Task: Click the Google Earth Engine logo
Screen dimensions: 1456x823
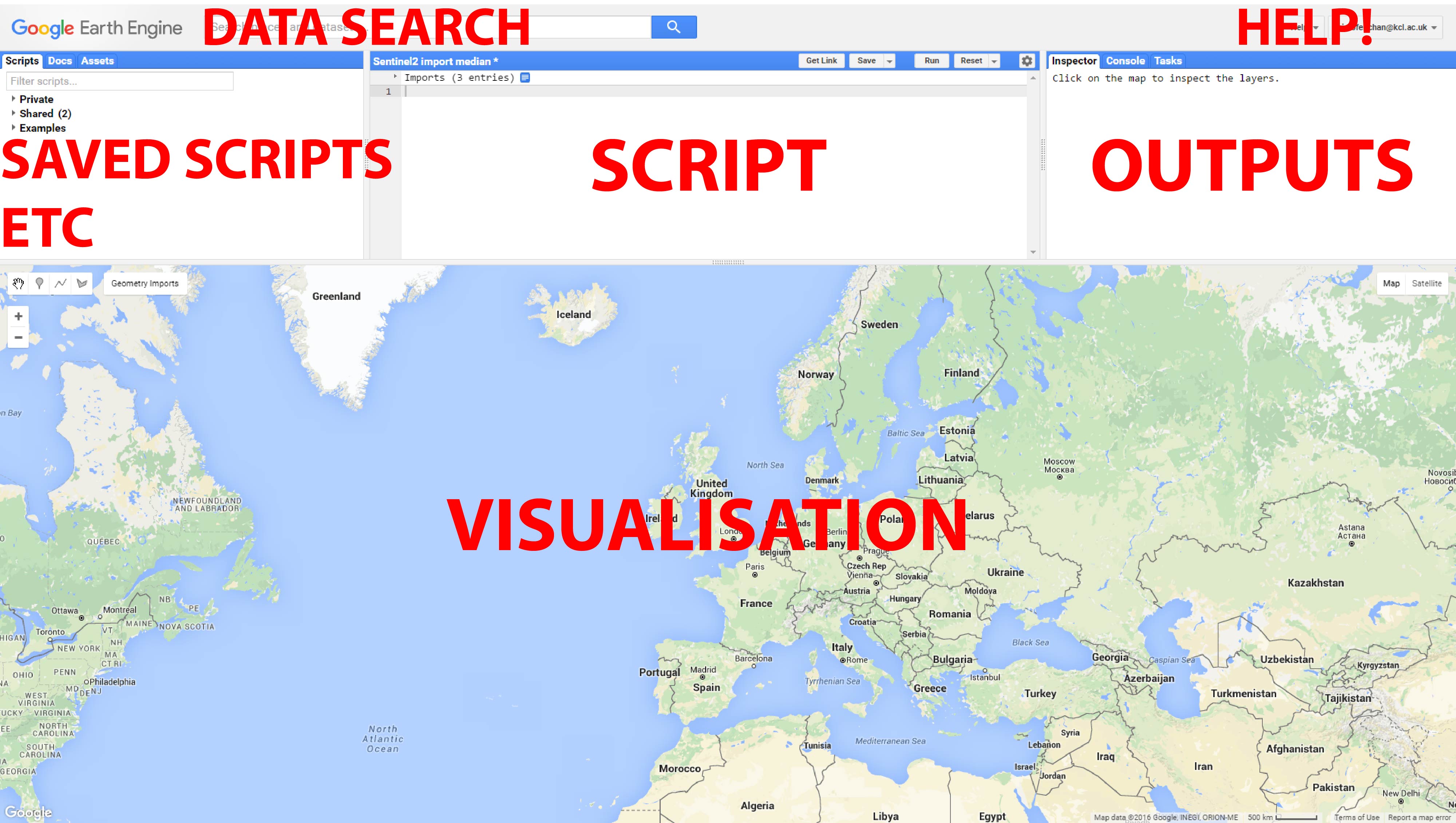Action: (x=97, y=28)
